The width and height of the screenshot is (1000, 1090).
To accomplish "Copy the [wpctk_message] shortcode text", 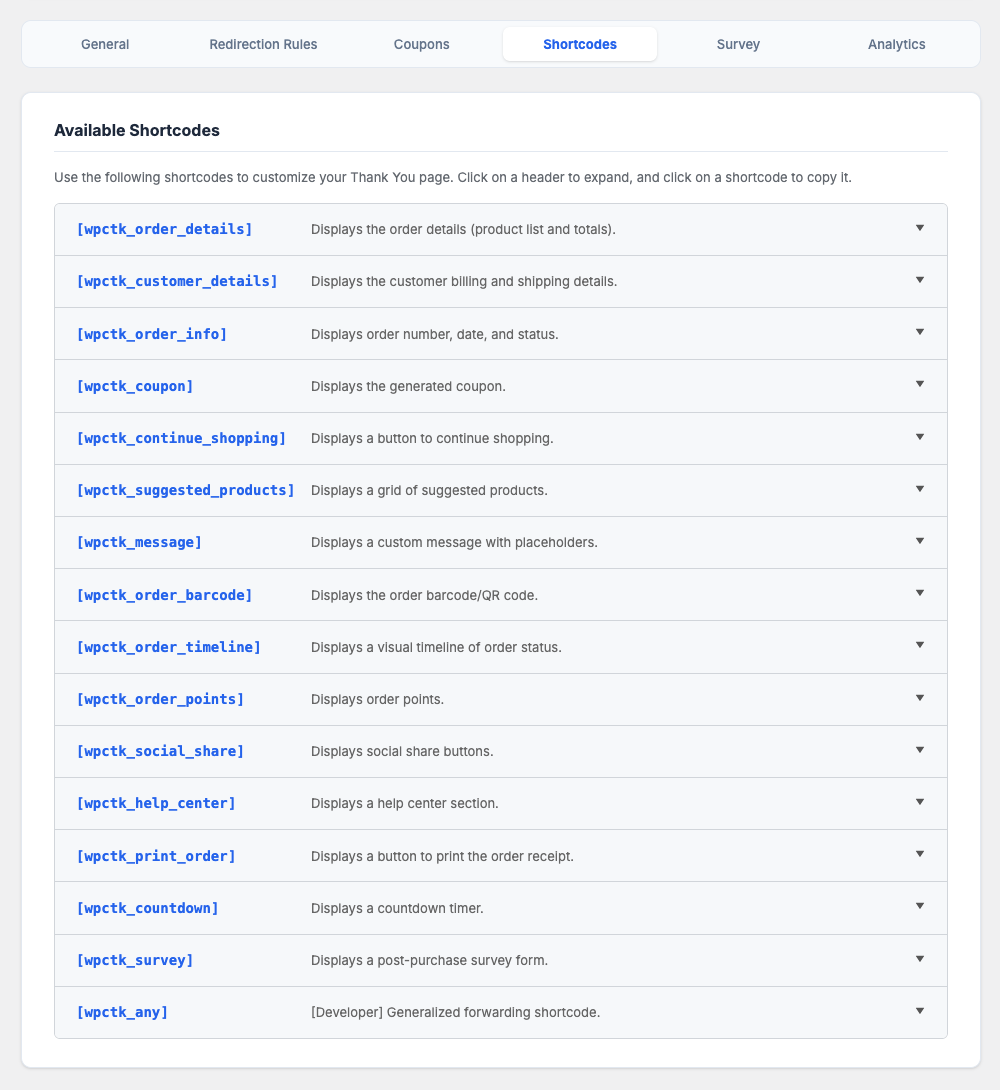I will coord(139,542).
